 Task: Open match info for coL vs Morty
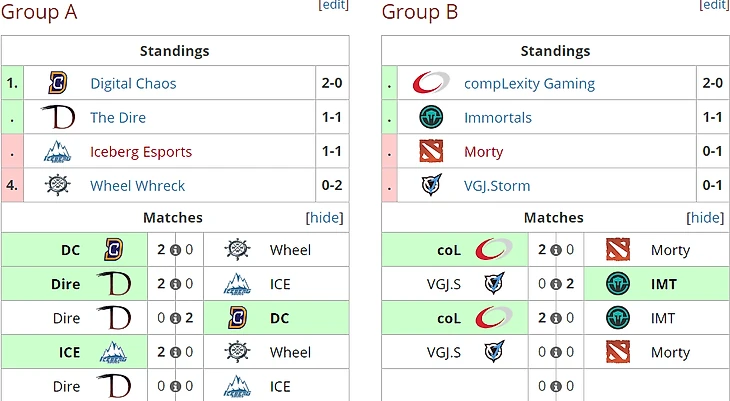pos(555,250)
